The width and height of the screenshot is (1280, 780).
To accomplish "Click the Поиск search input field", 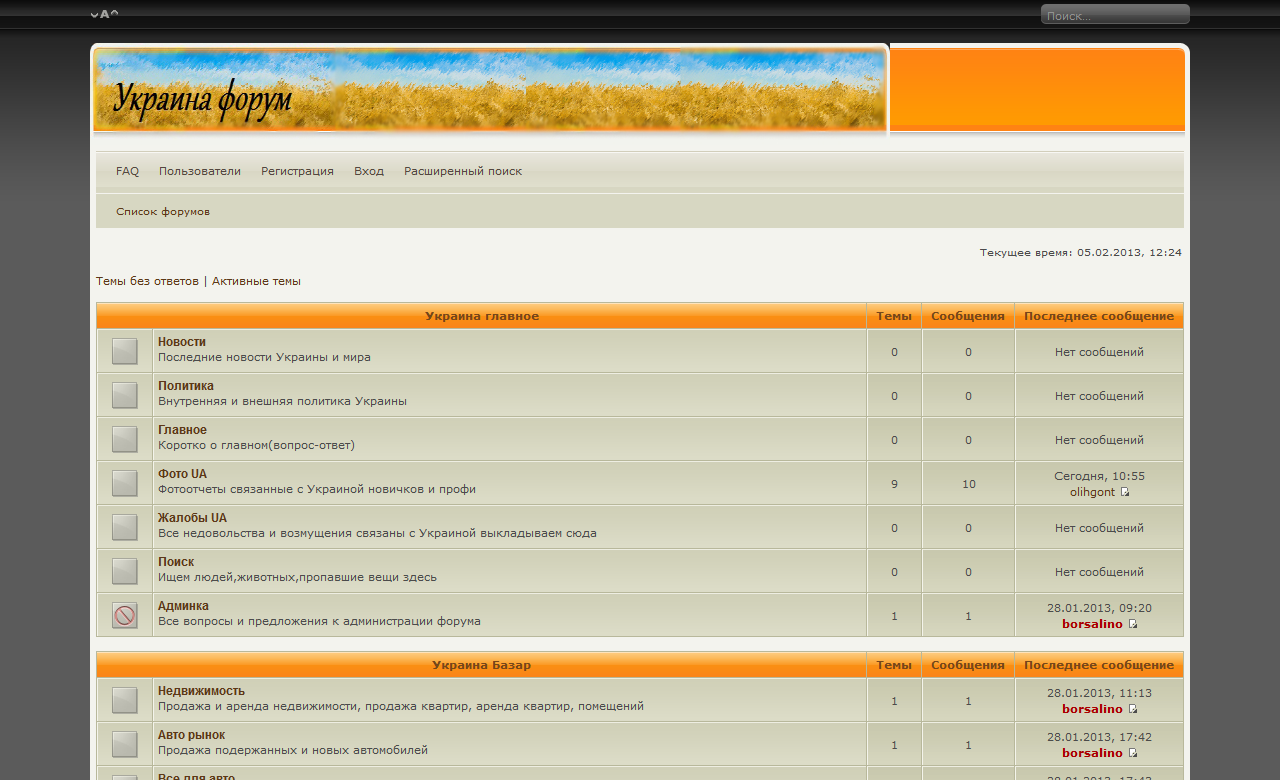I will pyautogui.click(x=1114, y=15).
